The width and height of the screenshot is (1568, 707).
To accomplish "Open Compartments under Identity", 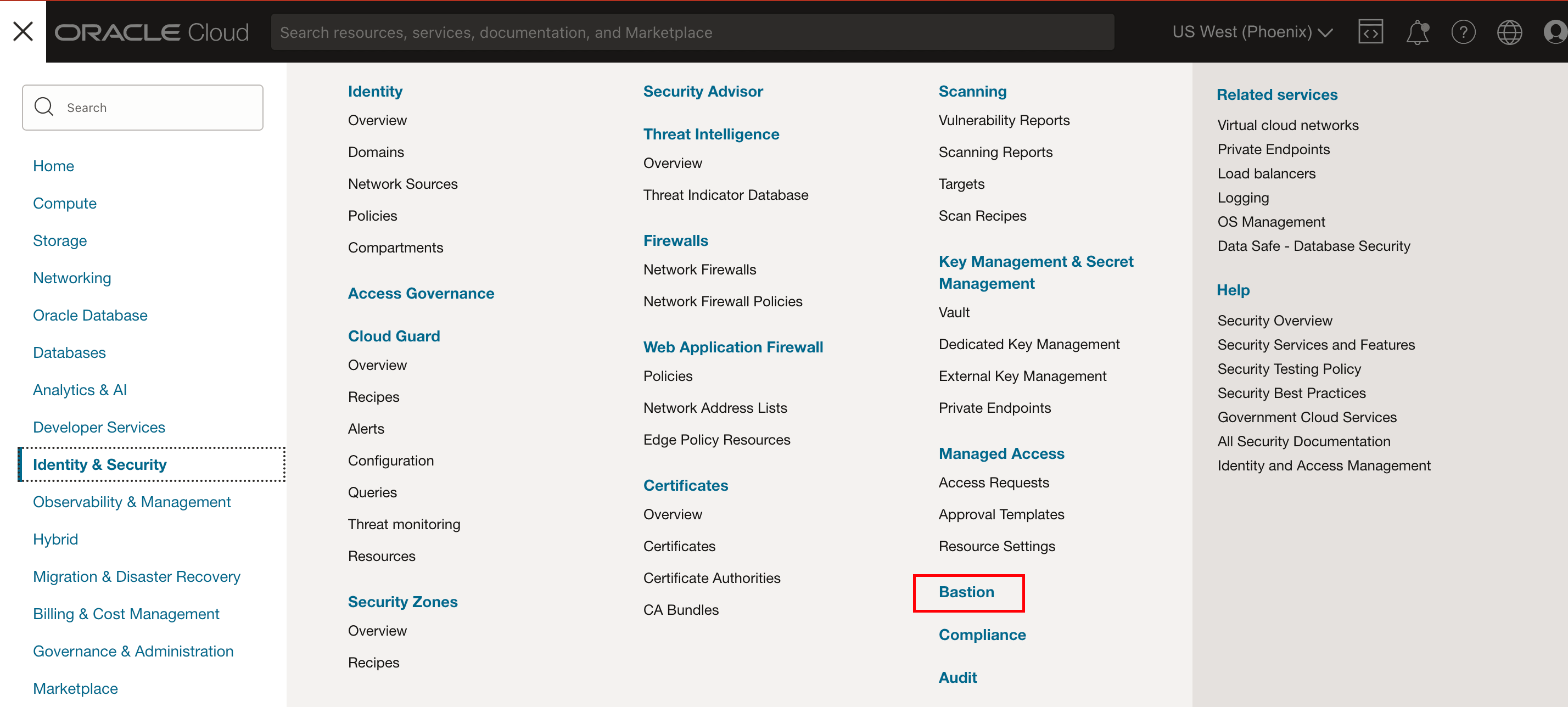I will [x=396, y=248].
